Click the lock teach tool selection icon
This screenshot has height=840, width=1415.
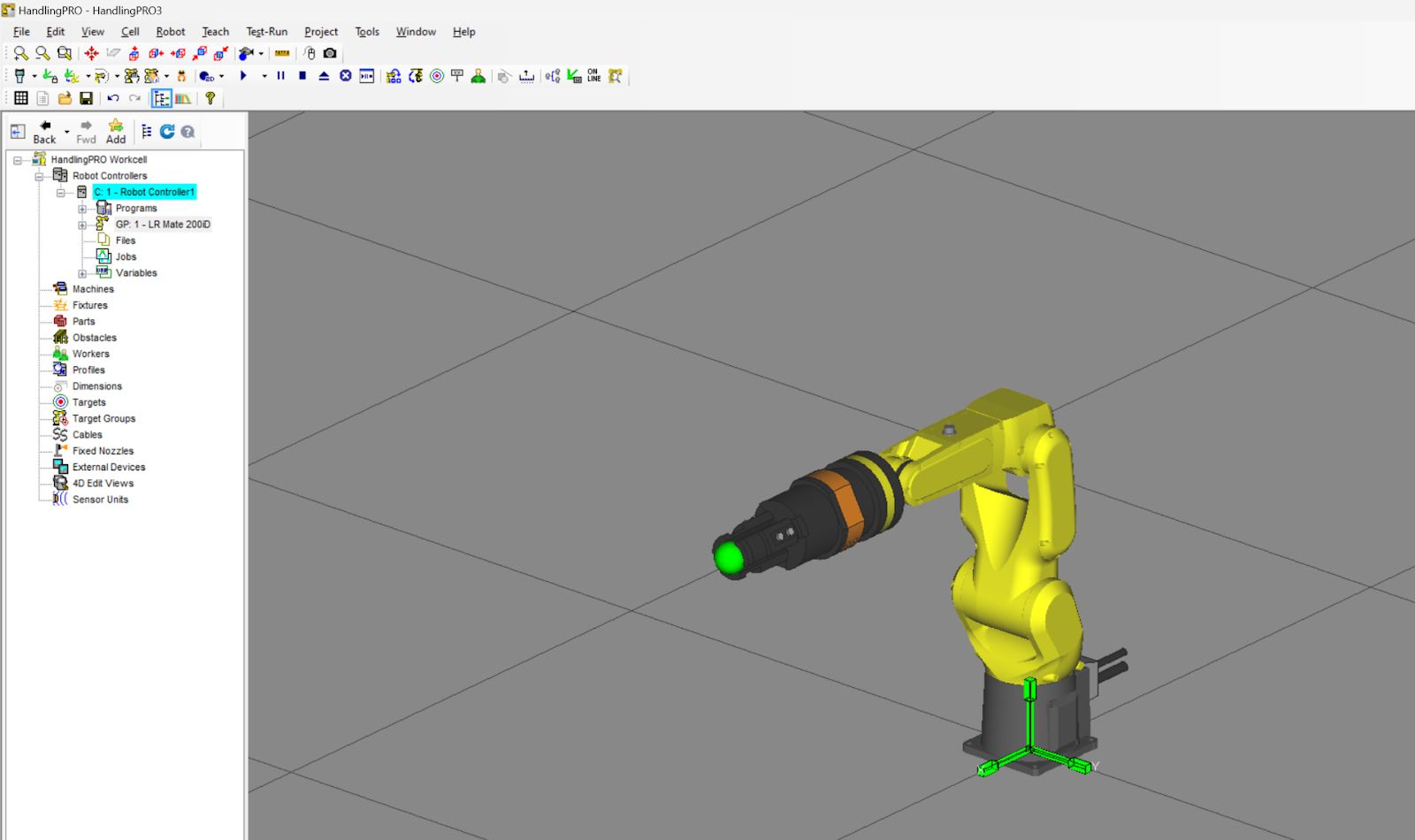click(50, 76)
